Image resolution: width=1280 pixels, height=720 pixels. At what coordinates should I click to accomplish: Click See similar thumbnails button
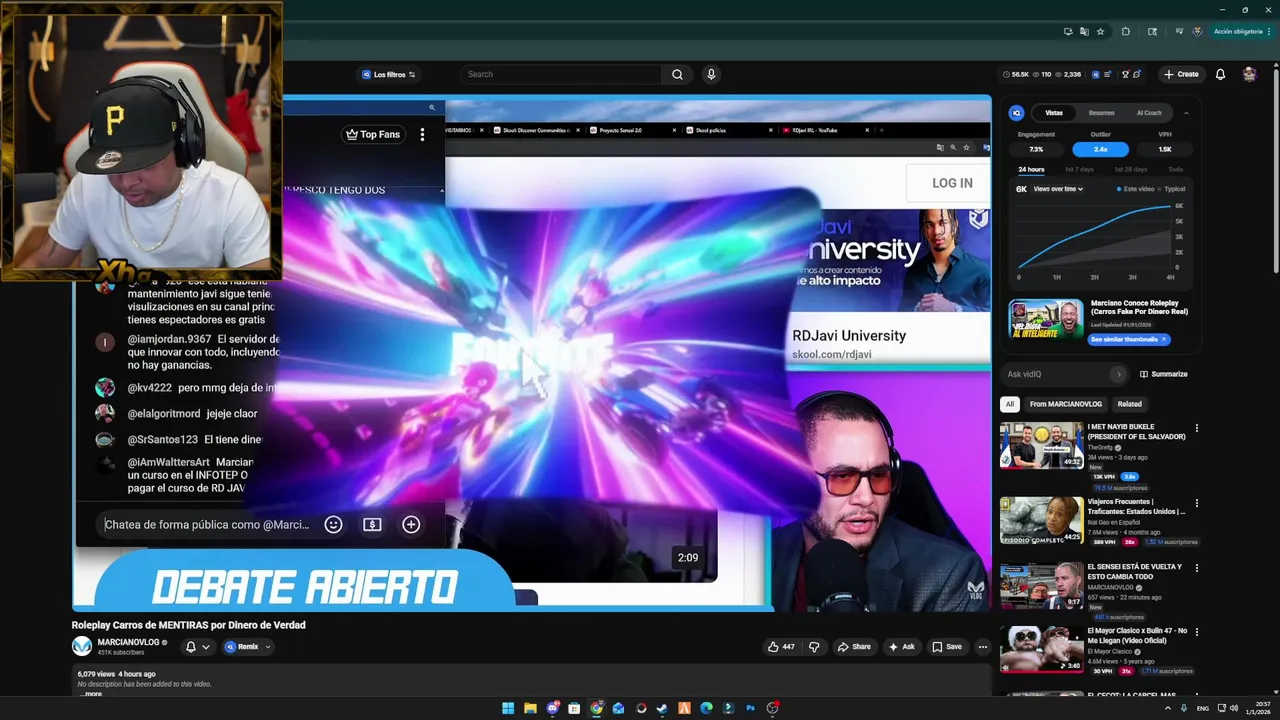(1129, 339)
